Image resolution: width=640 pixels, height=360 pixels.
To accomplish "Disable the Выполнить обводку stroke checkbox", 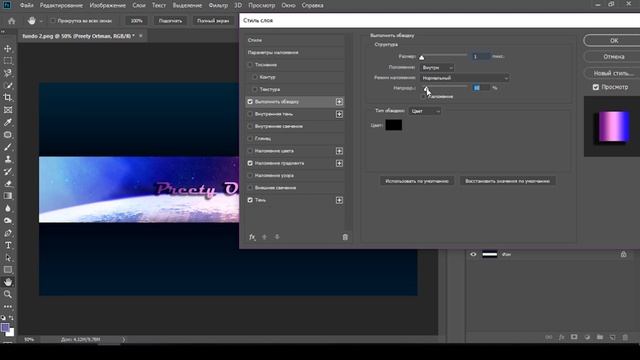I will tap(250, 102).
